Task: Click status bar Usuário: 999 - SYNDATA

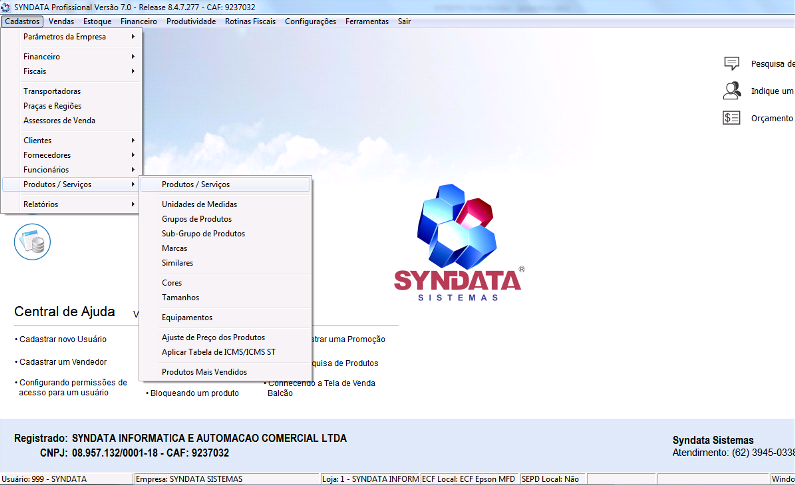Action: [66, 479]
